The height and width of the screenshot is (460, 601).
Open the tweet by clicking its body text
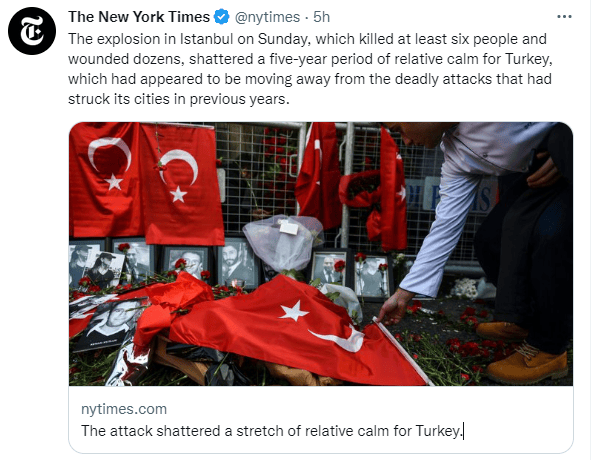(x=310, y=69)
